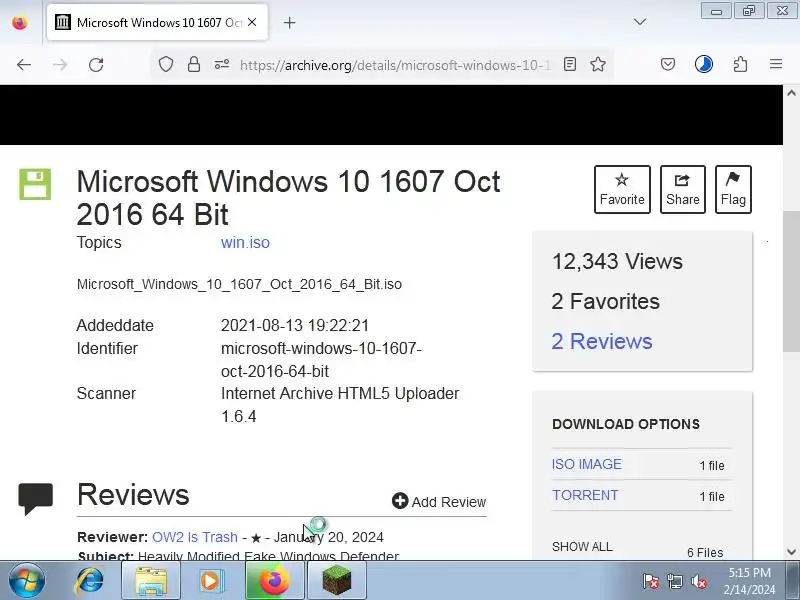Click the page vertical scrollbar thumb

click(x=791, y=281)
